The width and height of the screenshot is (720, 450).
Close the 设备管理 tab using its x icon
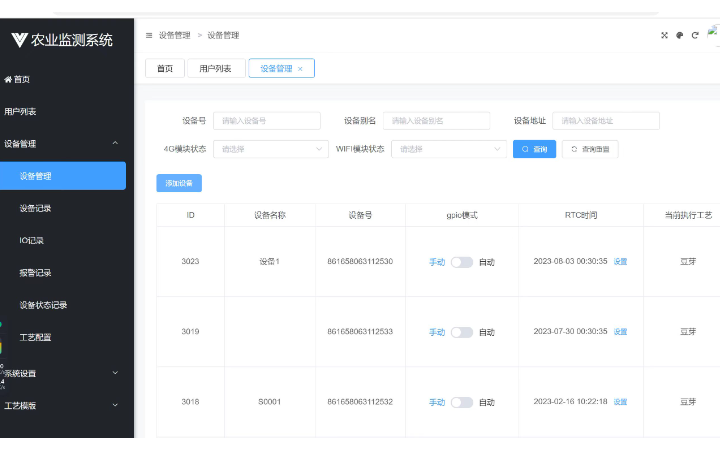[x=300, y=69]
